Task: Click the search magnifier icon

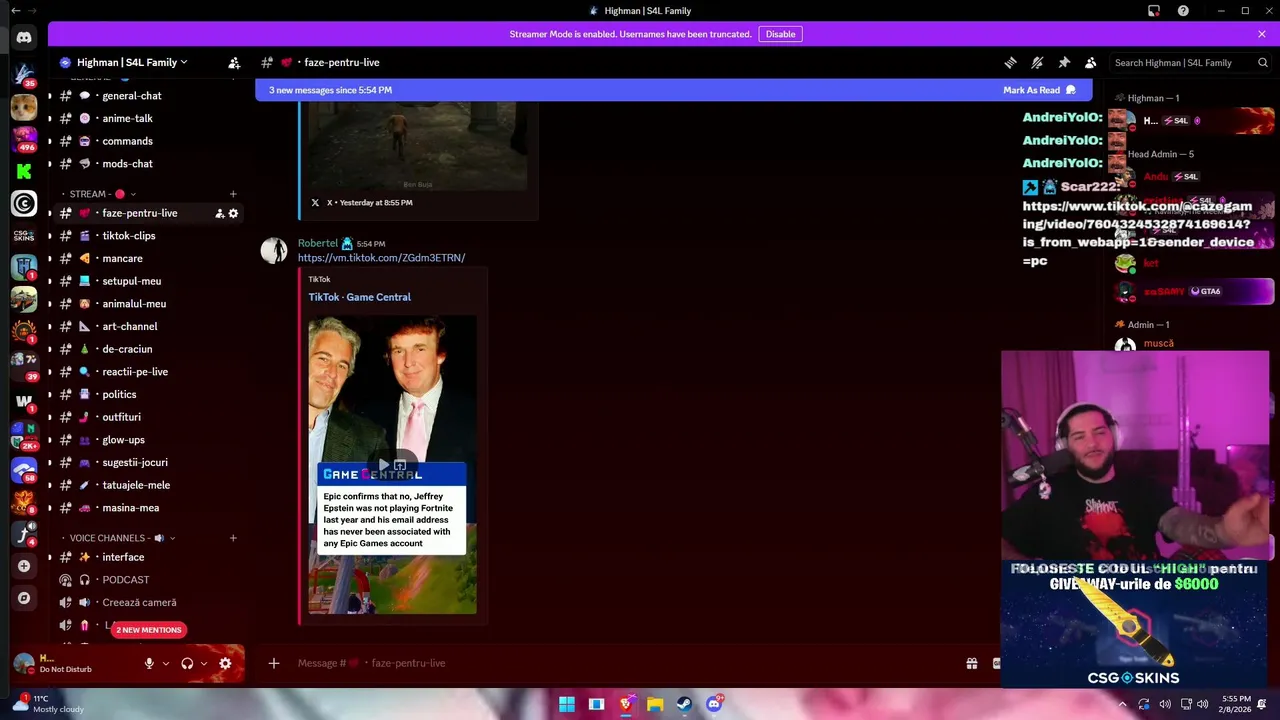Action: [x=1263, y=62]
